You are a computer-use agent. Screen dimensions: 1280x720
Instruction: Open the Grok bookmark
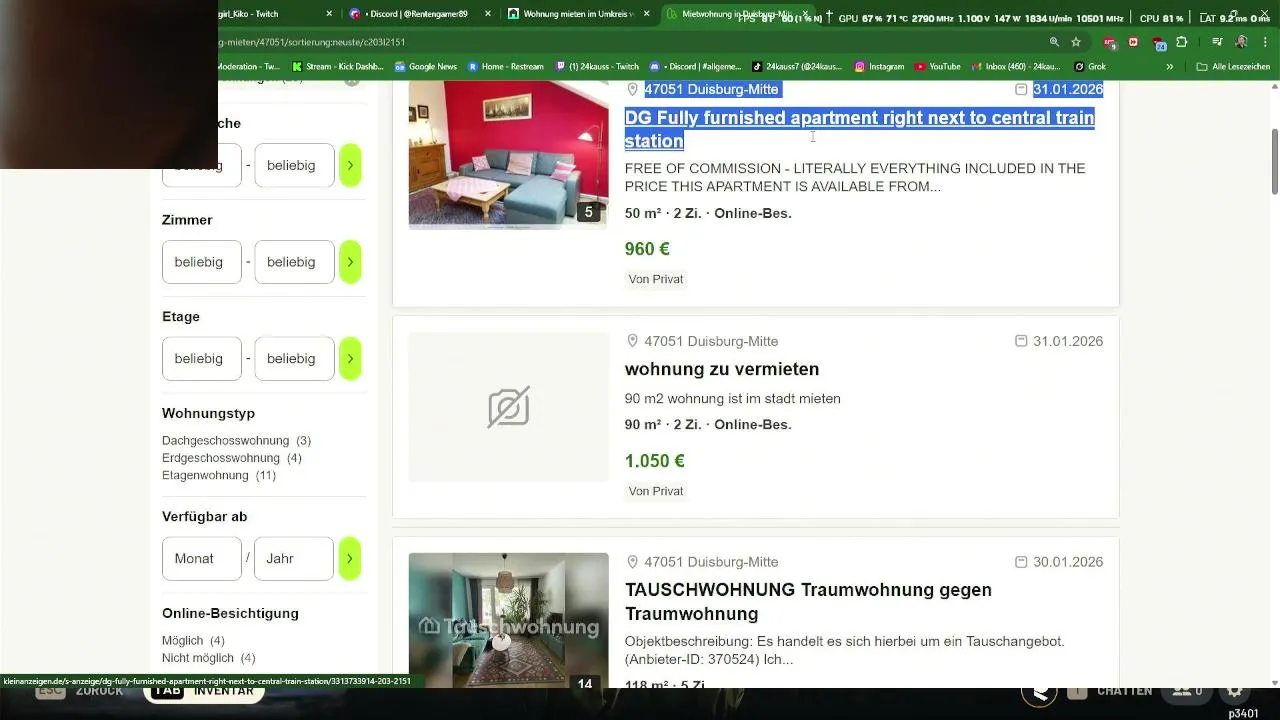click(1090, 66)
